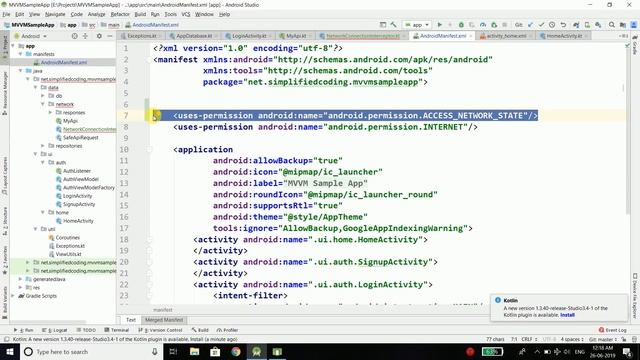The image size is (640, 360).
Task: Open the Android view selector dropdown
Action: tap(31, 36)
